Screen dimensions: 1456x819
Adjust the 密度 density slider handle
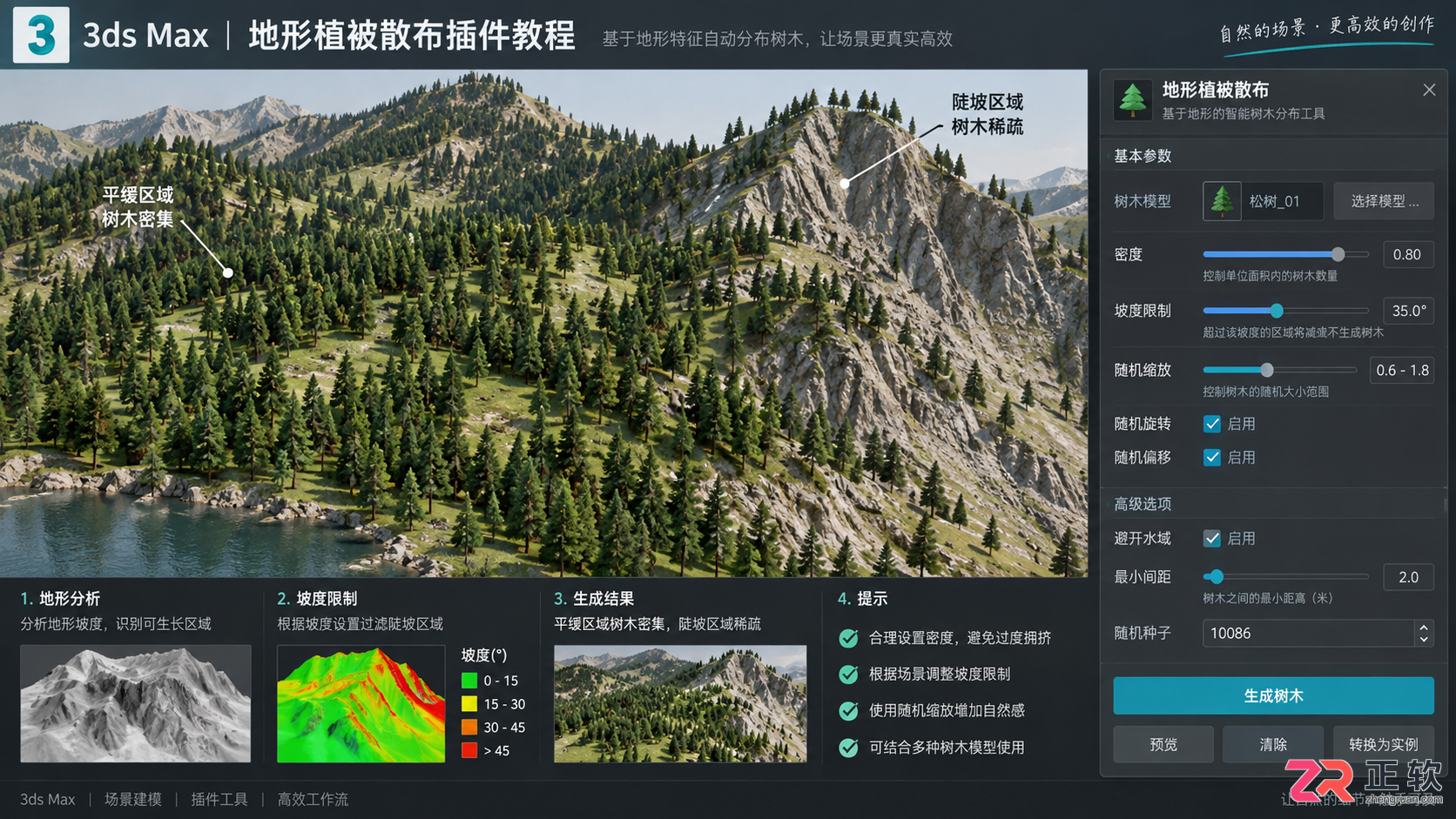pyautogui.click(x=1338, y=254)
